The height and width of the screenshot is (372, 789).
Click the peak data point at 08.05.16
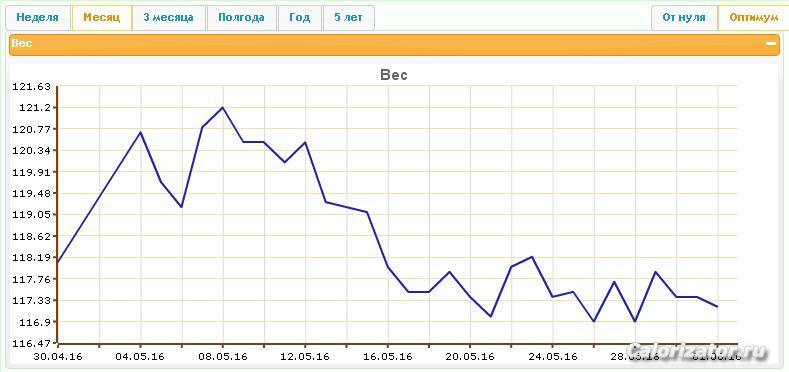point(222,107)
